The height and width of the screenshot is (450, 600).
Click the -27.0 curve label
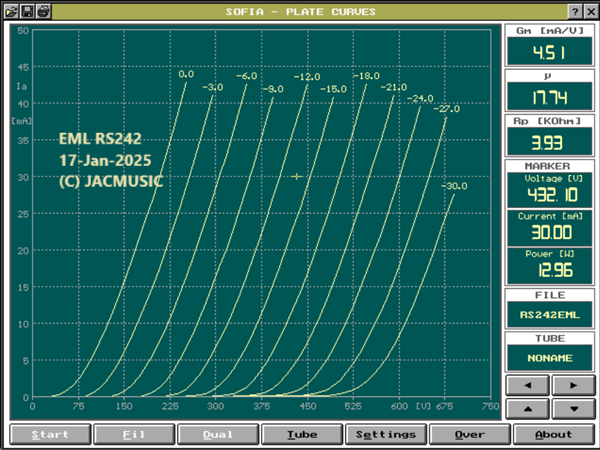(447, 109)
